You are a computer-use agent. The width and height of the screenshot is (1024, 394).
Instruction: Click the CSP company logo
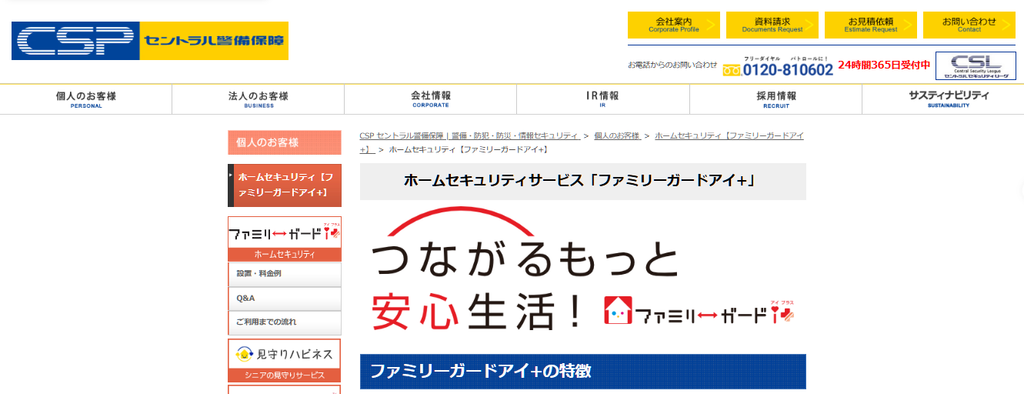[x=150, y=41]
